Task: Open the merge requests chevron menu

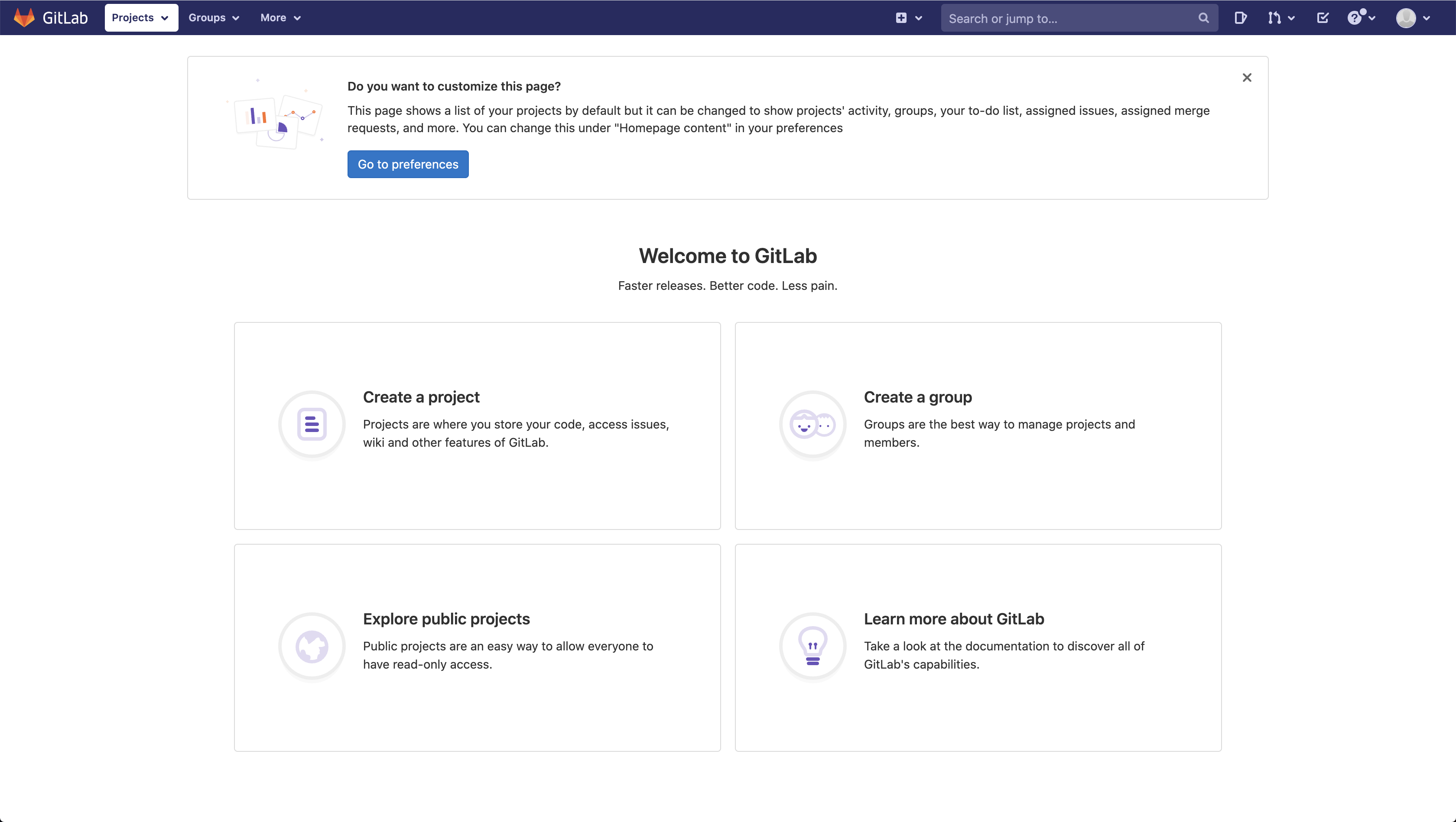Action: point(1292,17)
